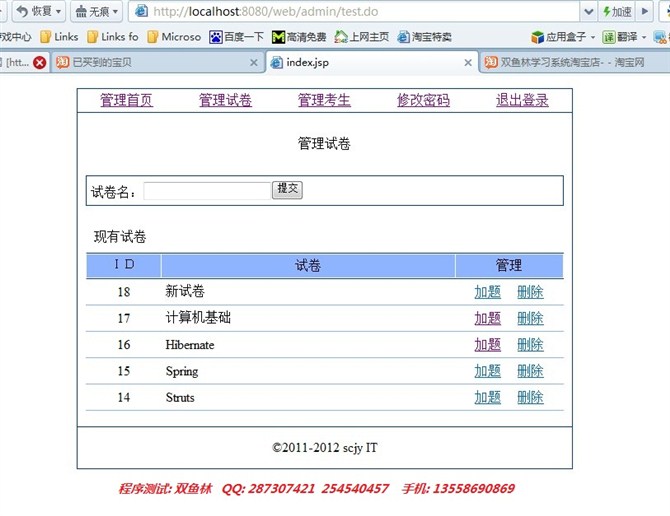Click the page icon in address bar
This screenshot has width=670, height=516.
click(142, 11)
